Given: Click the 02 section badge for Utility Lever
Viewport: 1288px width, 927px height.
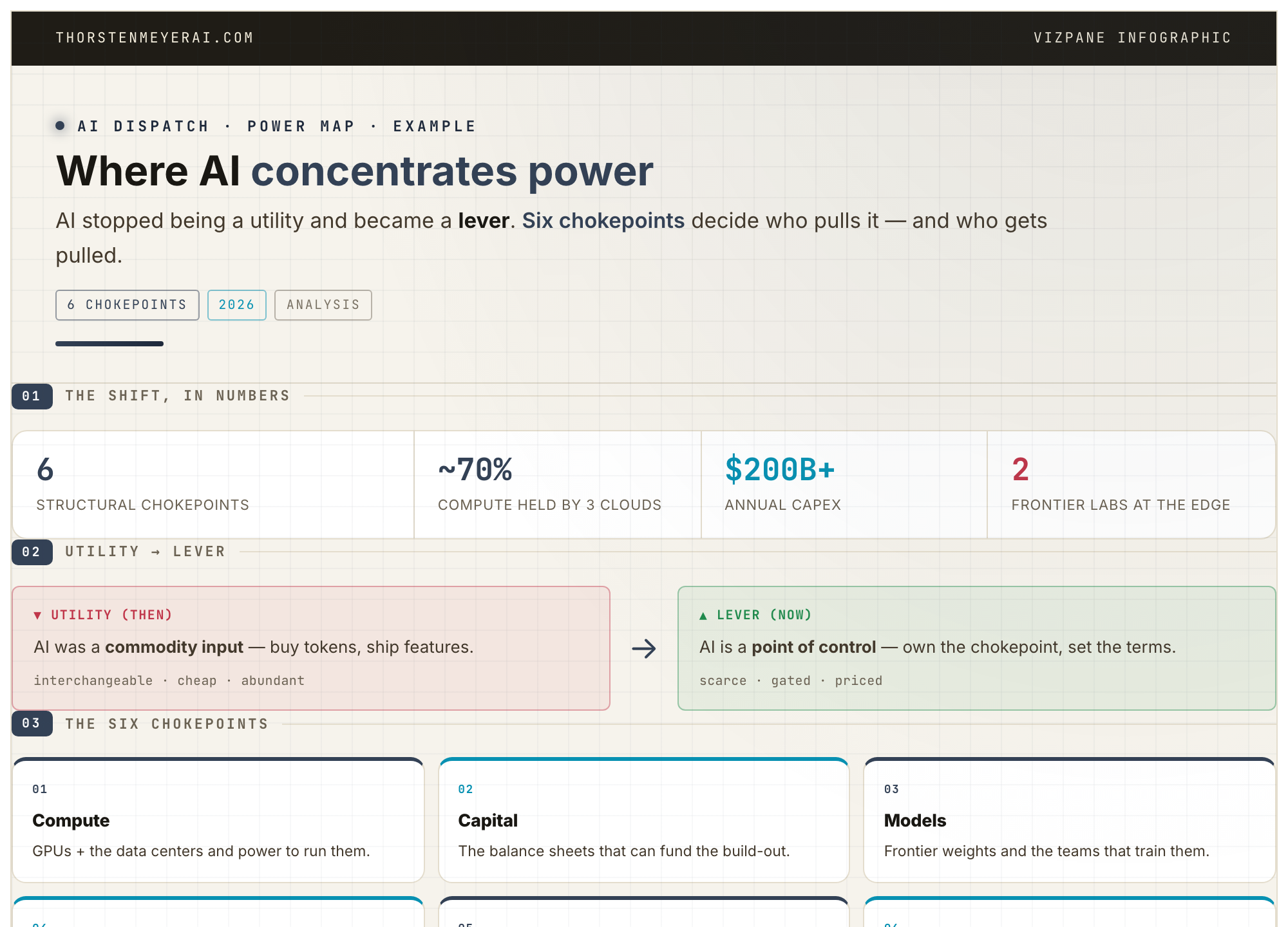Looking at the screenshot, I should coord(32,552).
